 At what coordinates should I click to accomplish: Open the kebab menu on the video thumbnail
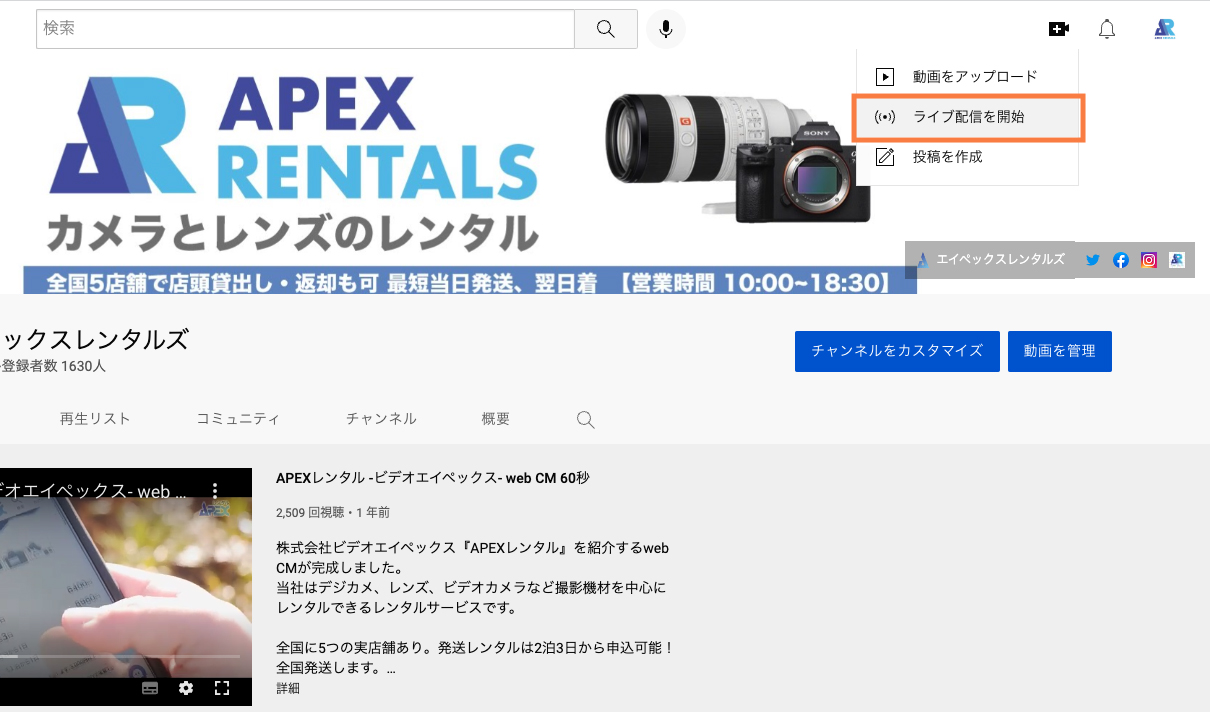pos(215,491)
